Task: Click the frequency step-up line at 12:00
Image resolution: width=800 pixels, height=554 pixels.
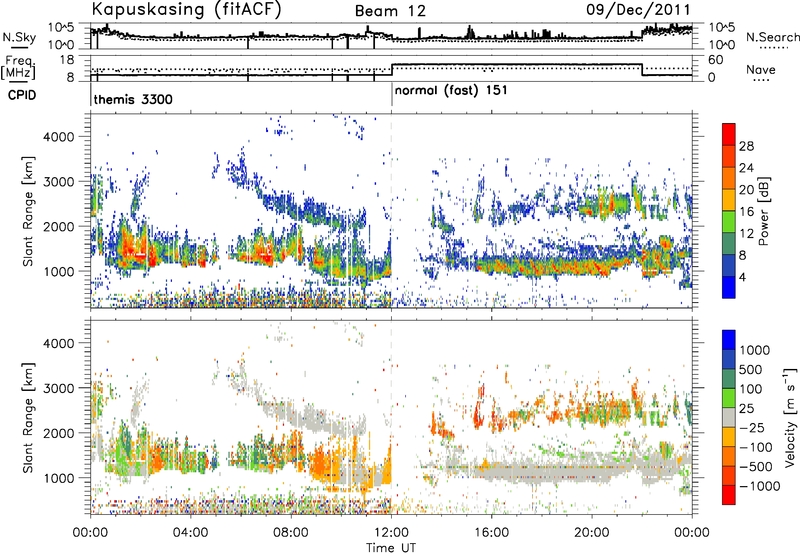Action: coord(391,70)
